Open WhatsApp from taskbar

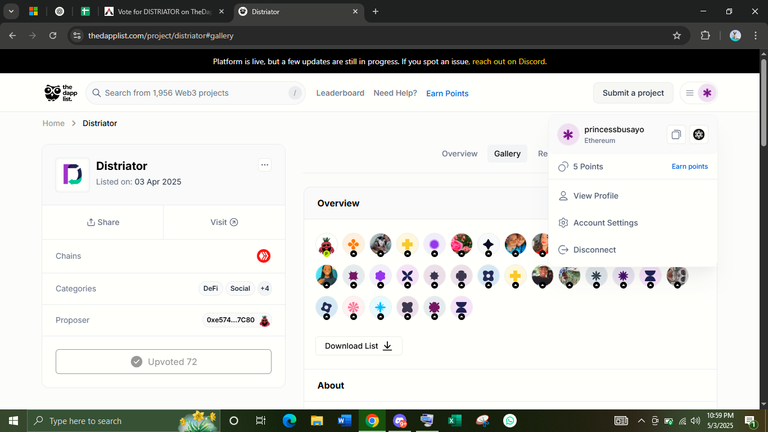click(510, 421)
